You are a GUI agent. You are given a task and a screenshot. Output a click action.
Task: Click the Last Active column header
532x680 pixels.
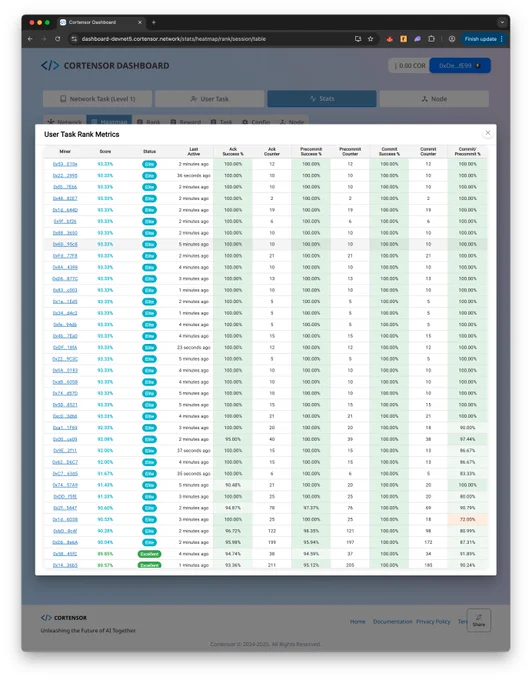pyautogui.click(x=194, y=151)
